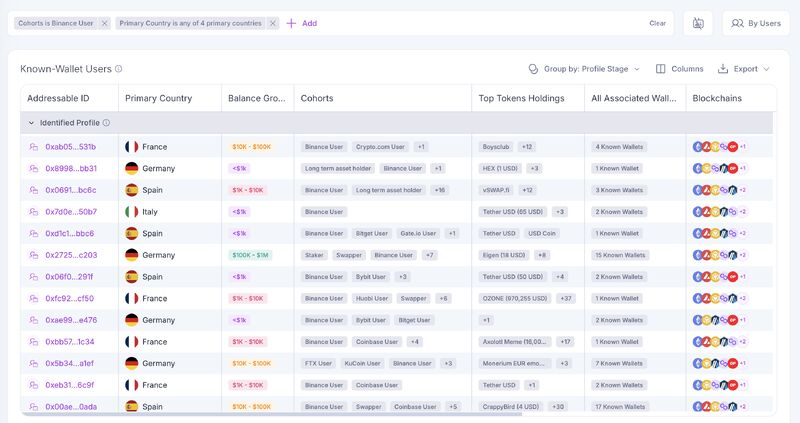The height and width of the screenshot is (423, 800).
Task: Click the blockchain icons in the 0x5b34...a1ef row
Action: click(719, 364)
